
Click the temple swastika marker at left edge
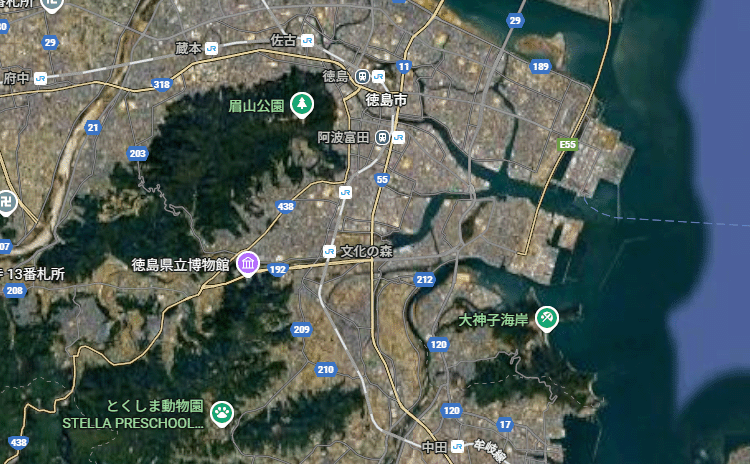[6, 203]
